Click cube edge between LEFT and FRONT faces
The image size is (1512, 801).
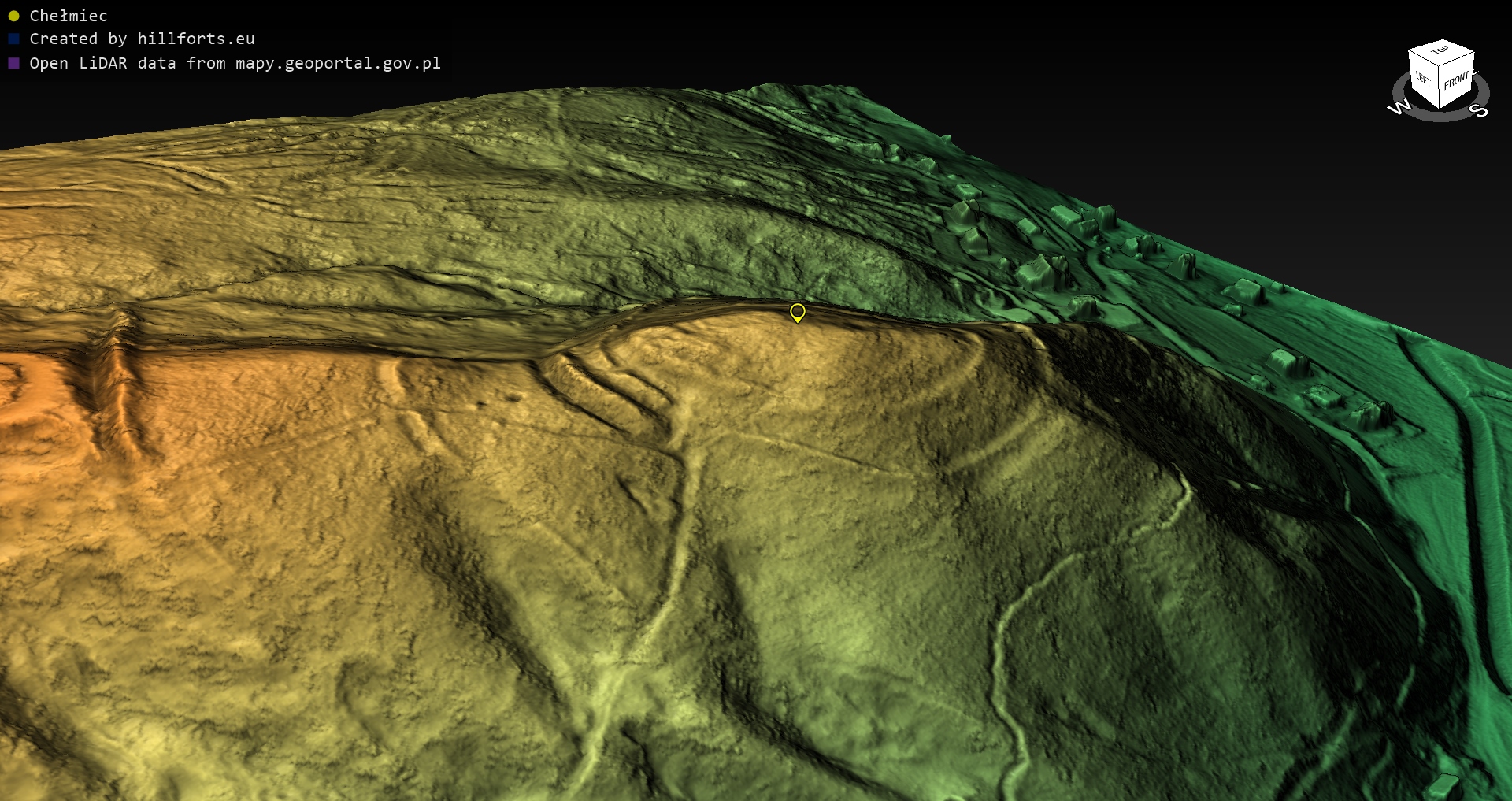click(1440, 87)
